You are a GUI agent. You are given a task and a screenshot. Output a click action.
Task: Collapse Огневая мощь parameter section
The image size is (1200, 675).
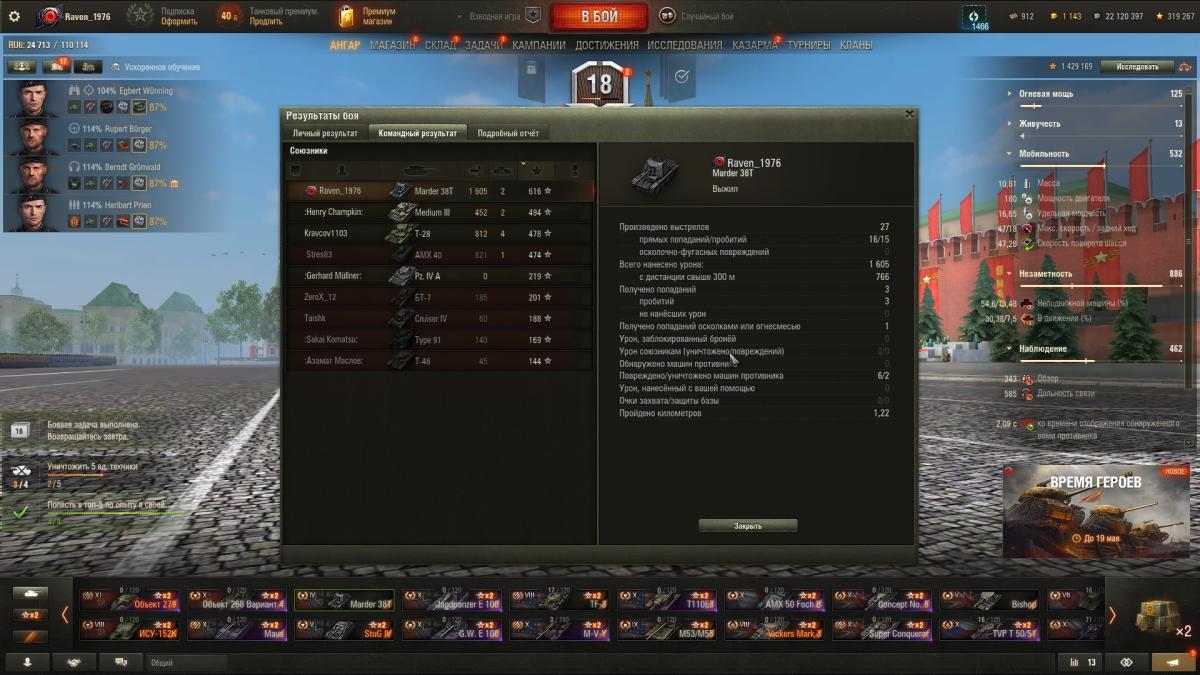tap(1009, 94)
